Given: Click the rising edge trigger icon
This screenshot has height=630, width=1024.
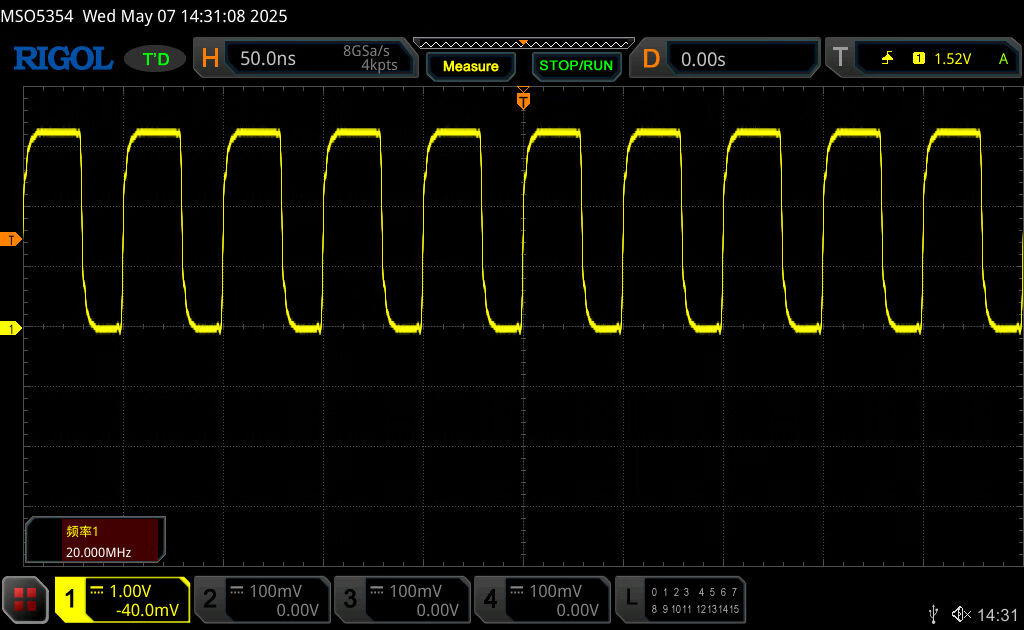Looking at the screenshot, I should tap(887, 59).
